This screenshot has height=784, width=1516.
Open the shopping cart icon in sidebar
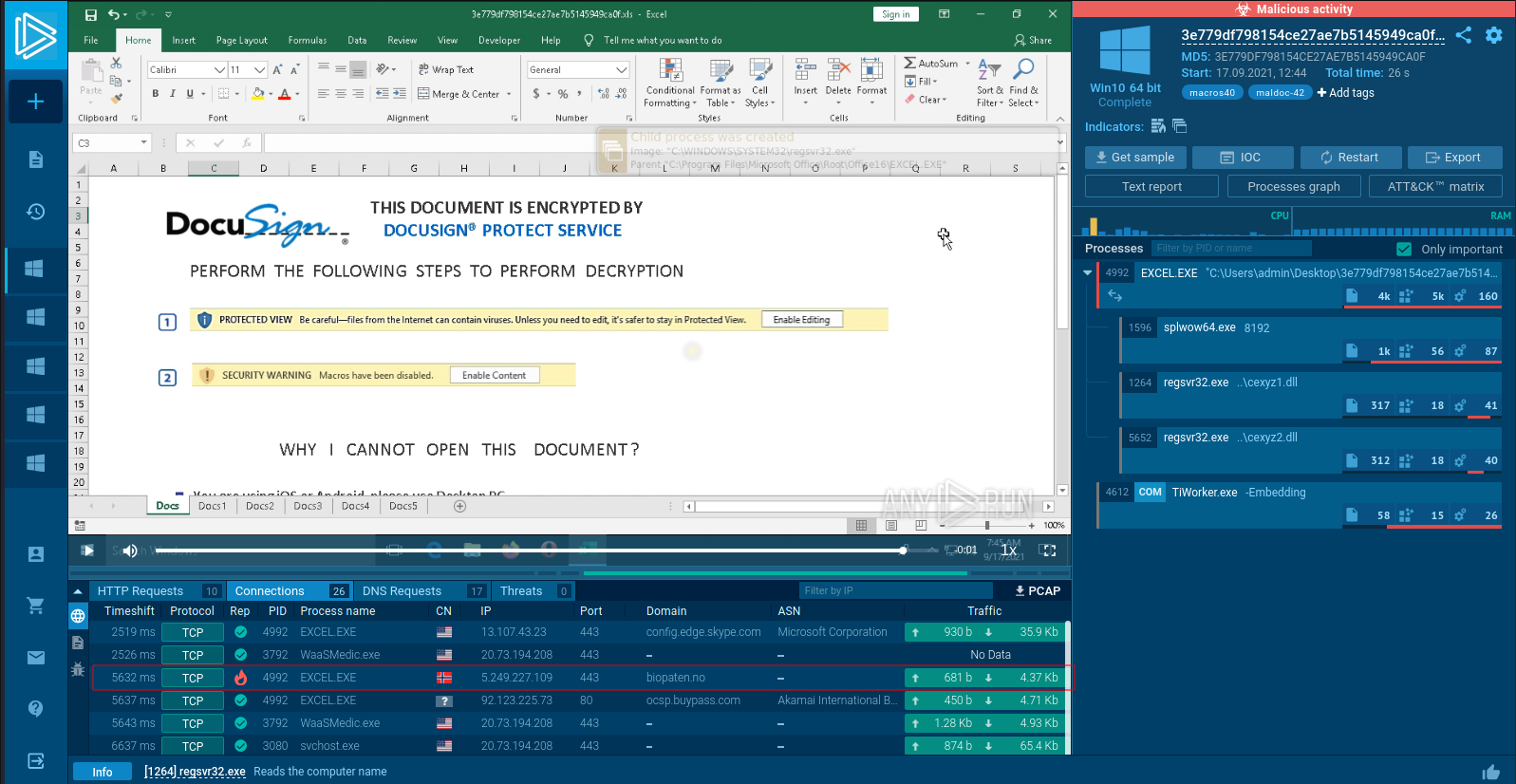point(35,606)
